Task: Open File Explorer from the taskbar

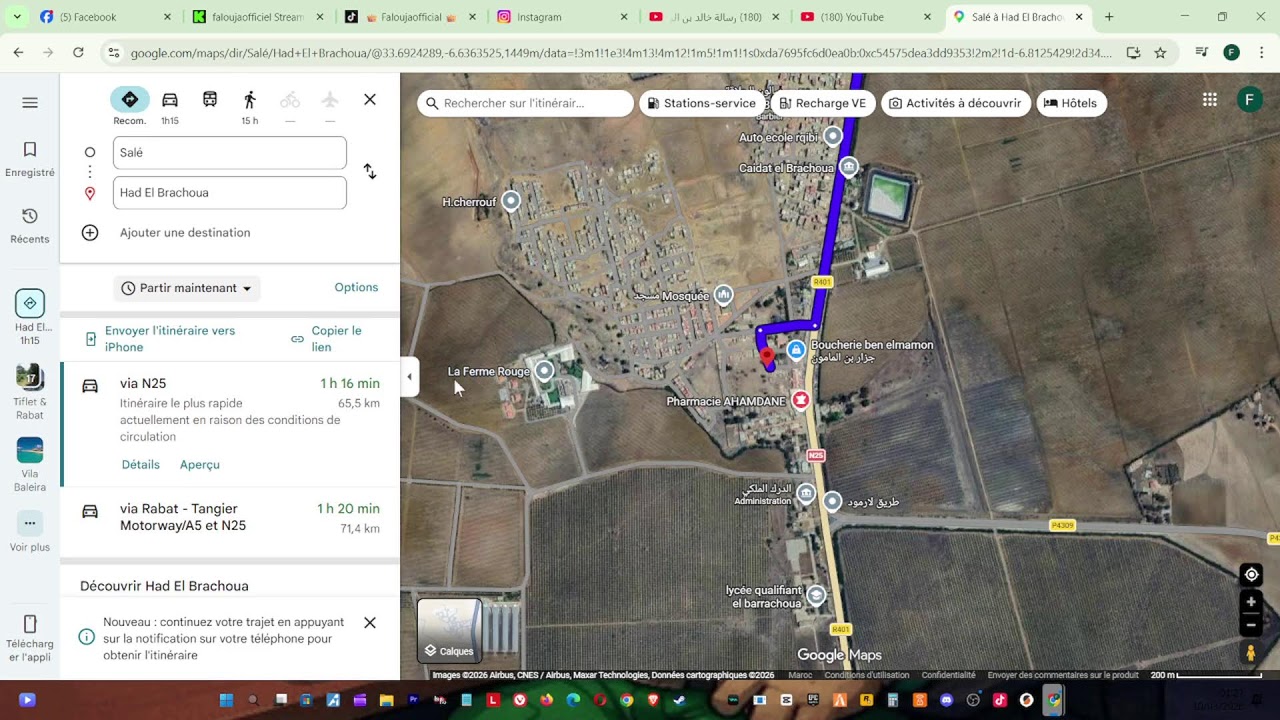Action: pyautogui.click(x=386, y=700)
